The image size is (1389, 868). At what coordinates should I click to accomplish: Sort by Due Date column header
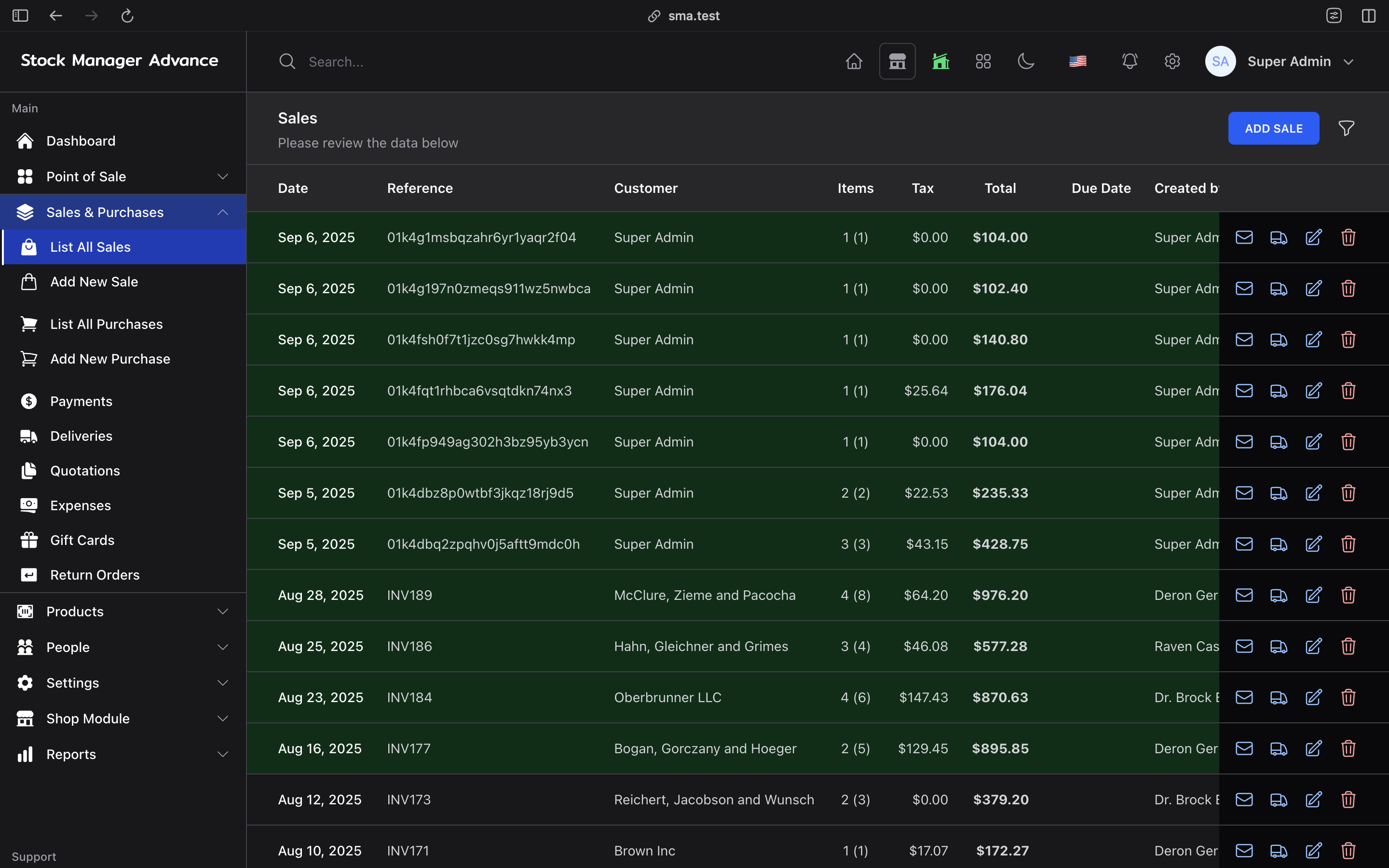[x=1101, y=188]
